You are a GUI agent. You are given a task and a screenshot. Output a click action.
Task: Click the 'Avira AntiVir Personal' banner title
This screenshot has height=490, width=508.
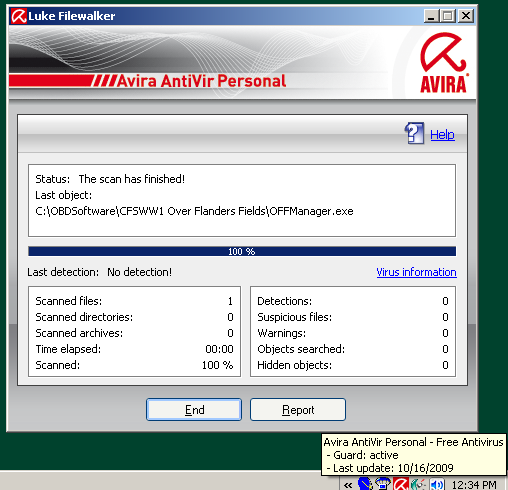(202, 81)
